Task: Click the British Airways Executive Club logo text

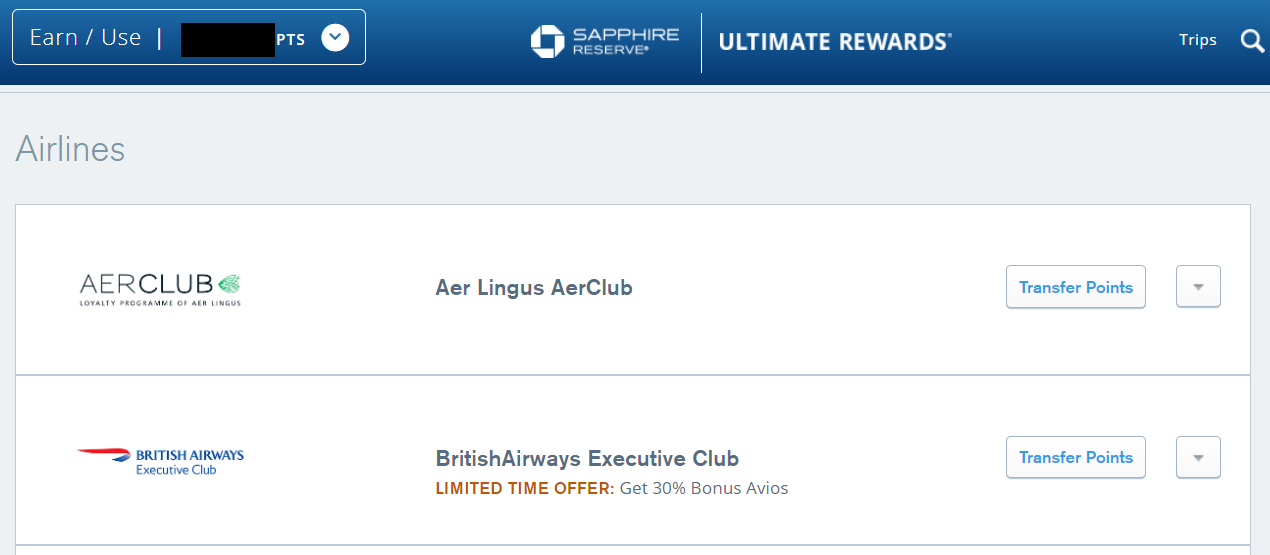Action: (x=189, y=461)
